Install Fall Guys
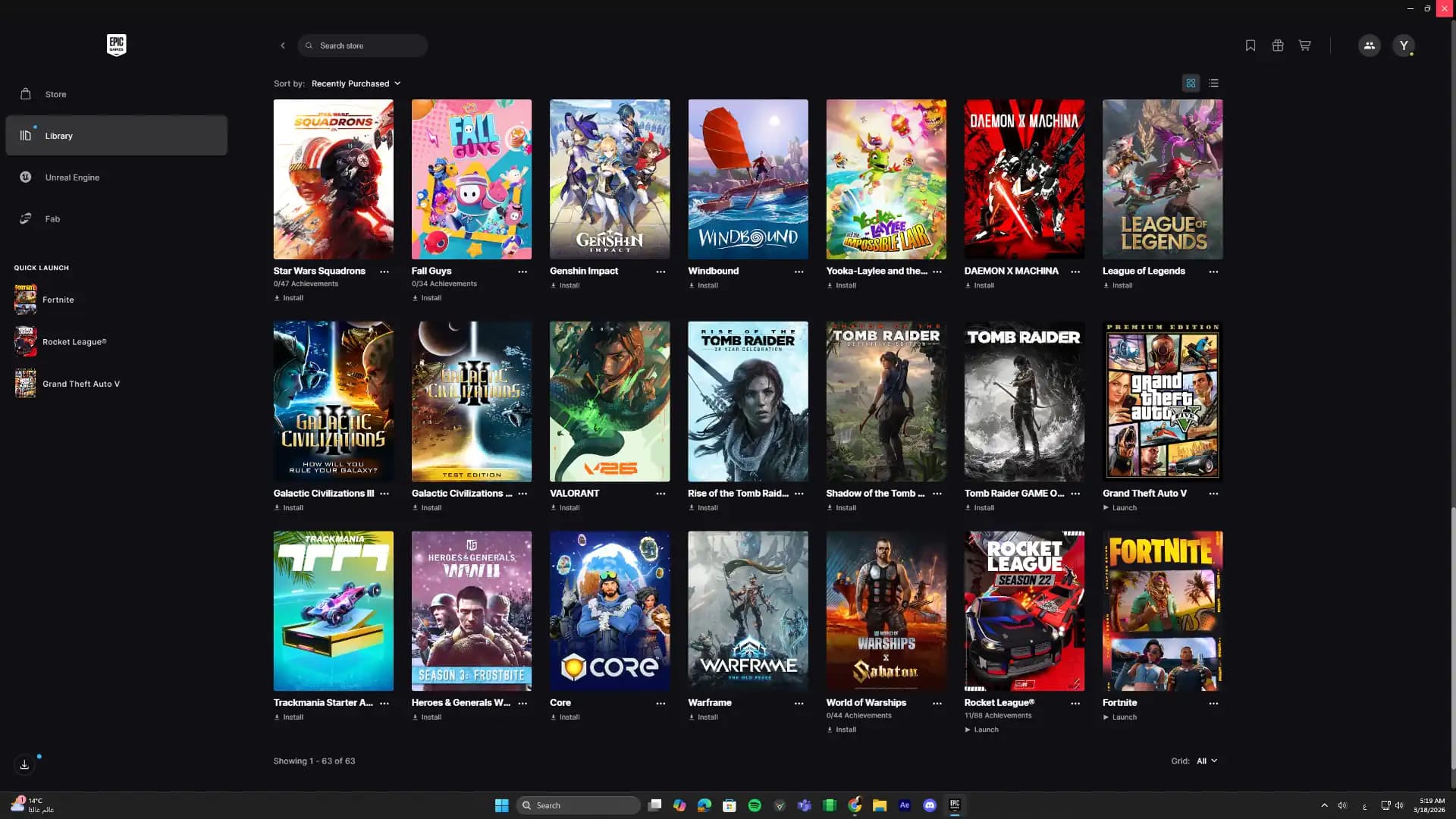The height and width of the screenshot is (819, 1456). coord(427,298)
